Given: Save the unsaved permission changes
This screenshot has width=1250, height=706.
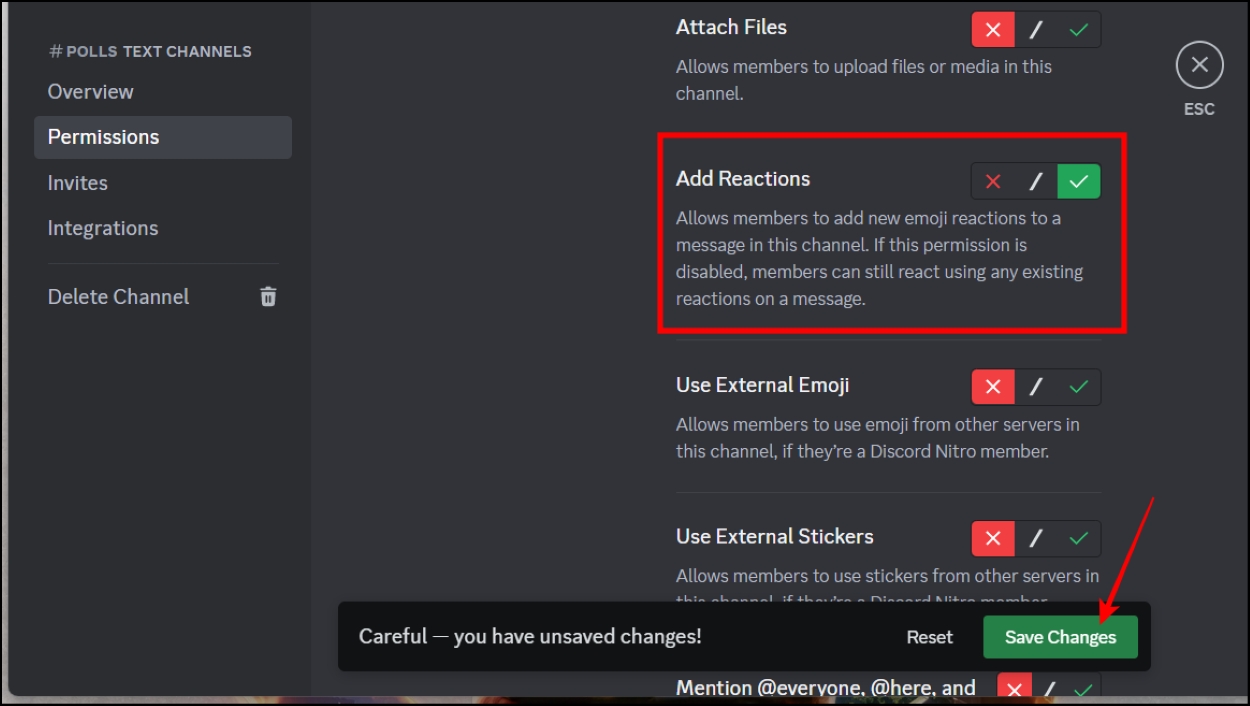Looking at the screenshot, I should click(x=1060, y=636).
